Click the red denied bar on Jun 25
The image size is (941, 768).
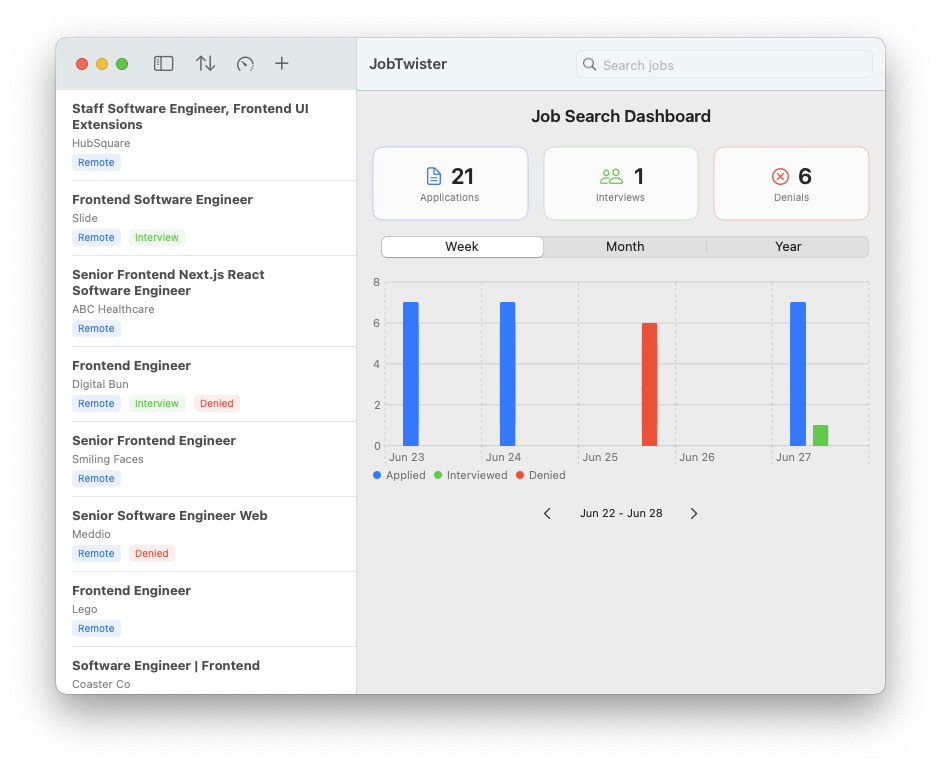649,385
